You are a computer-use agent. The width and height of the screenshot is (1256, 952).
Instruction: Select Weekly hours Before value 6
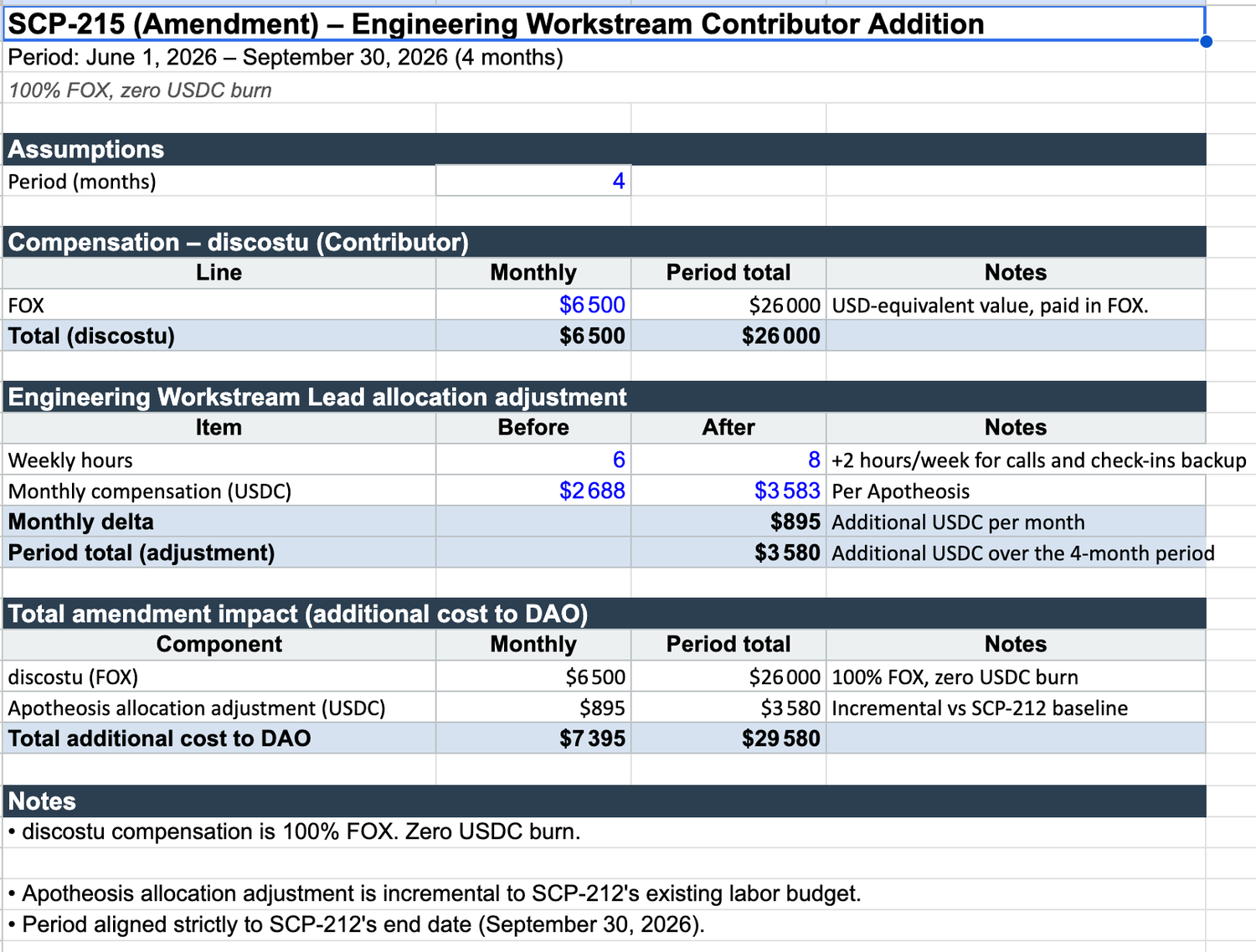pos(533,460)
